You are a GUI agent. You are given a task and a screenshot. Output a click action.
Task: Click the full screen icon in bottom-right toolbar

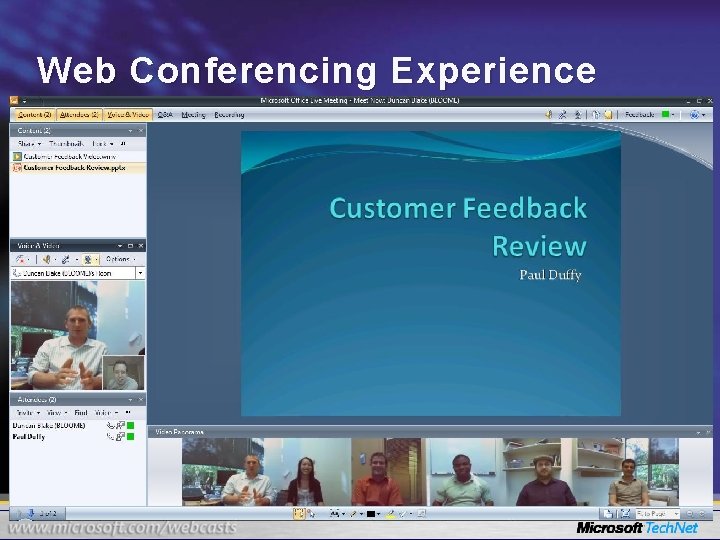(625, 514)
